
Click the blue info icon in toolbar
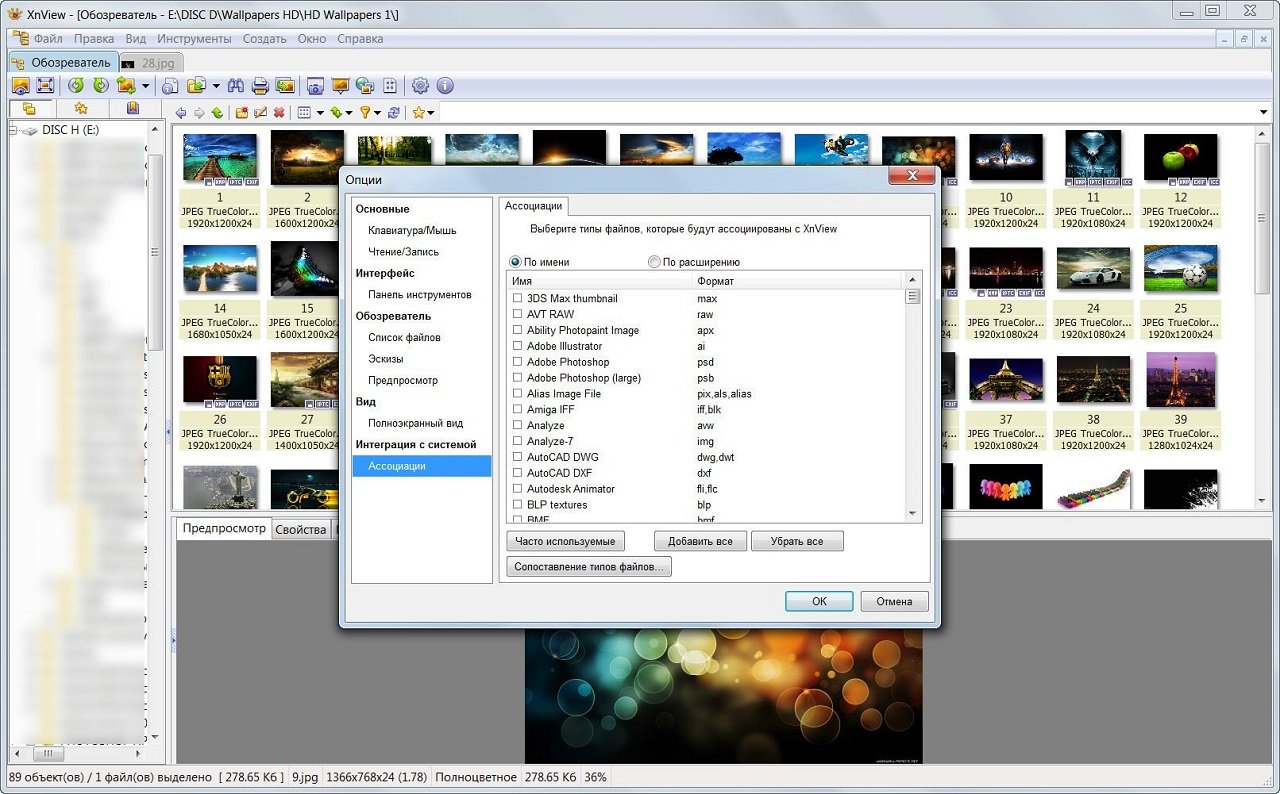[445, 86]
